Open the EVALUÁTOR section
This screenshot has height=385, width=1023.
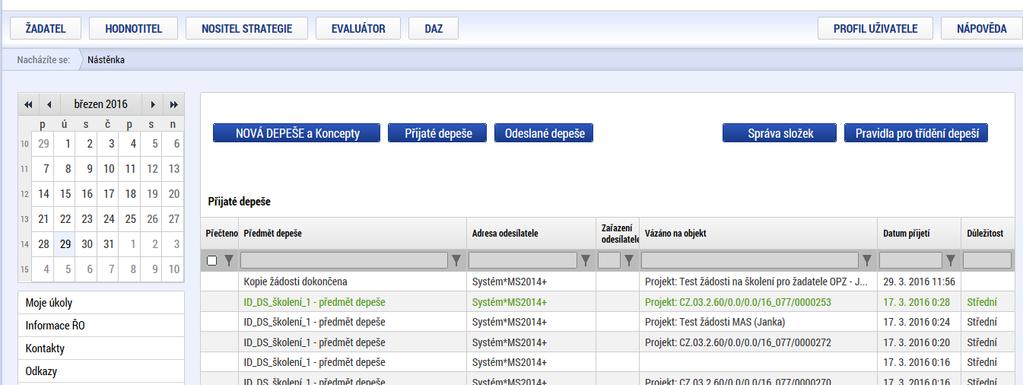358,29
